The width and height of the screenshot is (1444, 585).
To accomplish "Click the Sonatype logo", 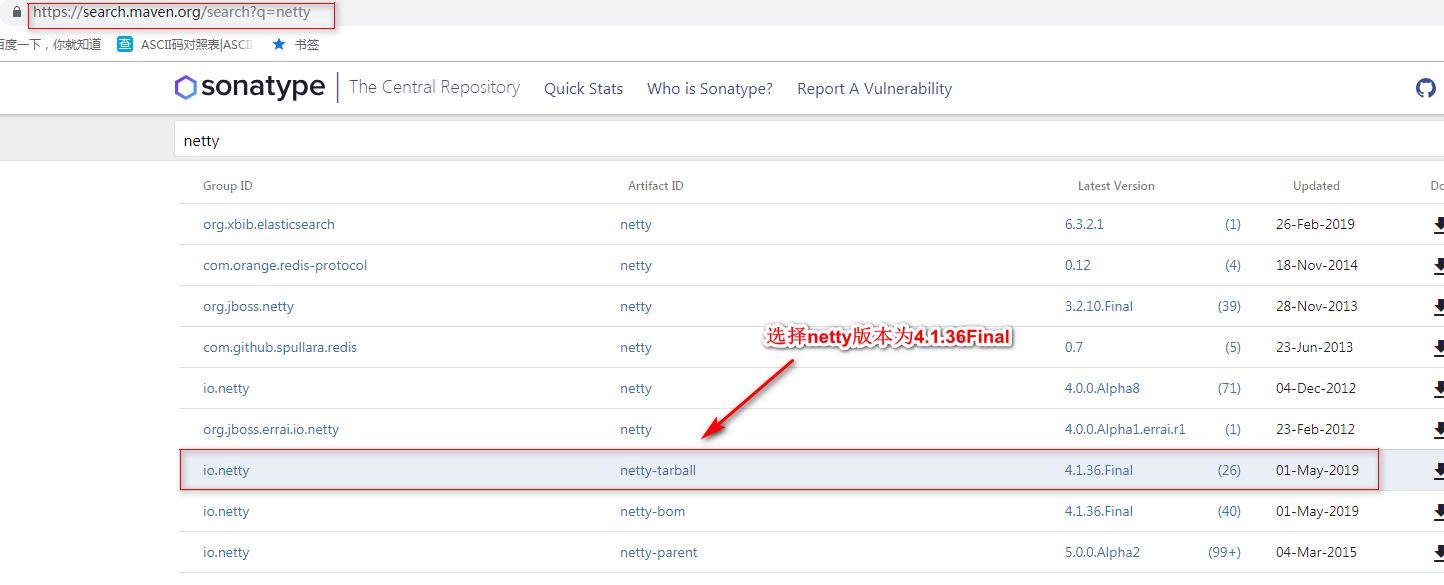I will point(250,87).
